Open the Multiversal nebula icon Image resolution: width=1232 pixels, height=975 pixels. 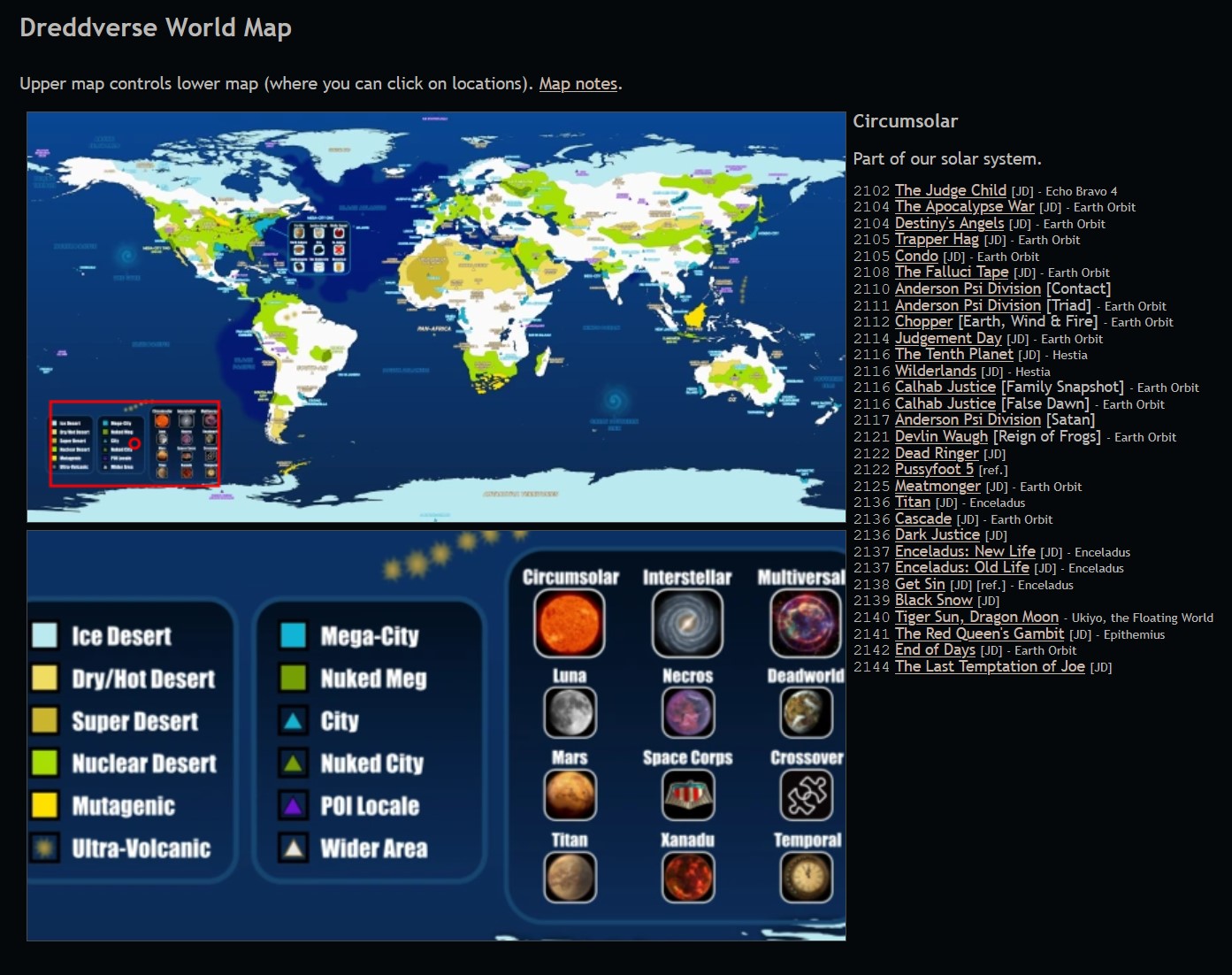coord(806,624)
